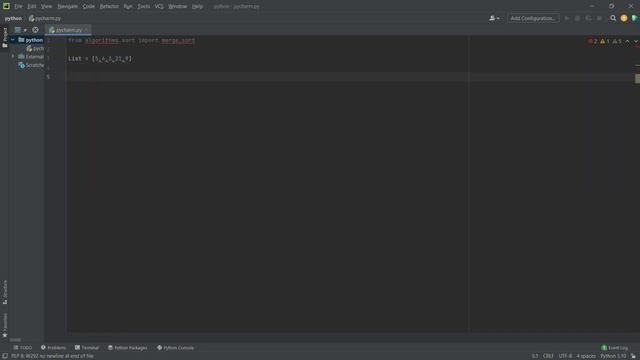640x360 pixels.
Task: Click the green Run button icon
Action: pos(567,18)
